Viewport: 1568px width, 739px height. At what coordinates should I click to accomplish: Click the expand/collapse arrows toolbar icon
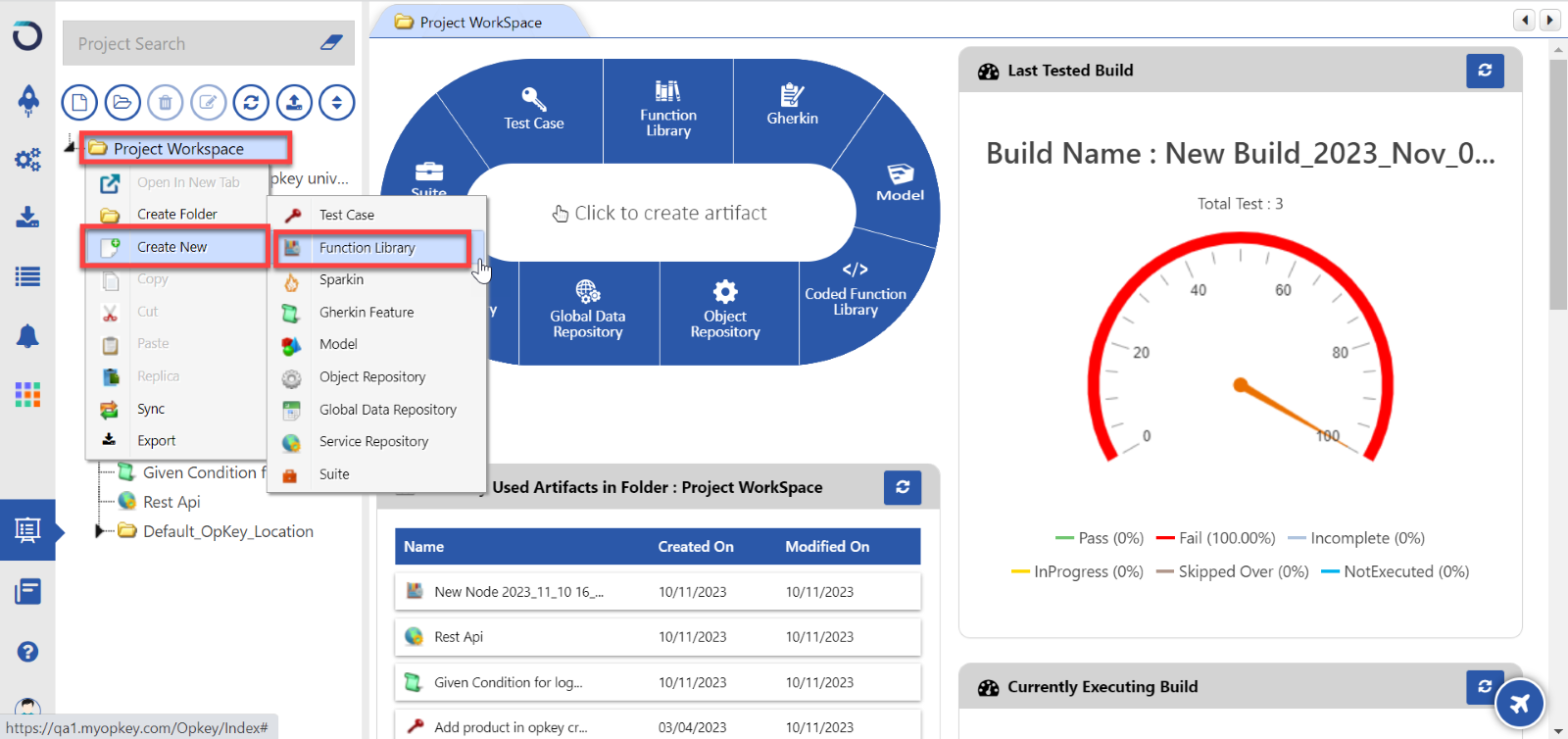click(337, 102)
